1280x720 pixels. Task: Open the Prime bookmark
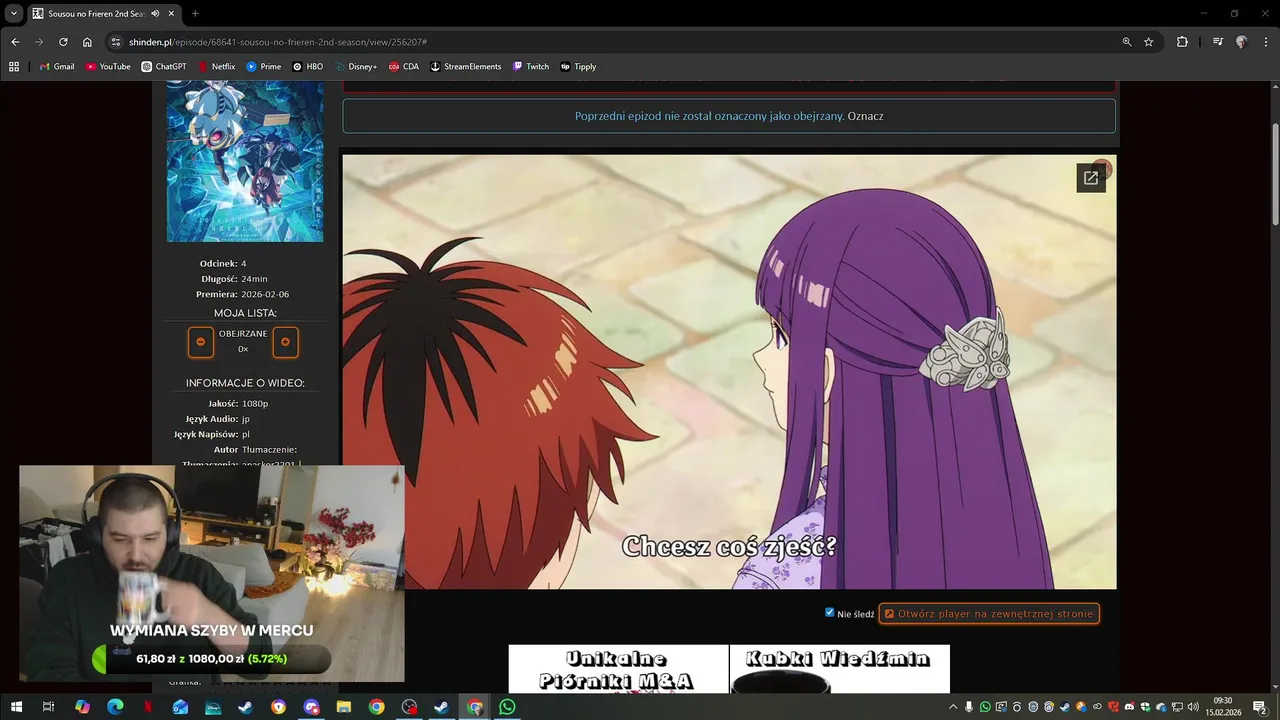point(264,67)
